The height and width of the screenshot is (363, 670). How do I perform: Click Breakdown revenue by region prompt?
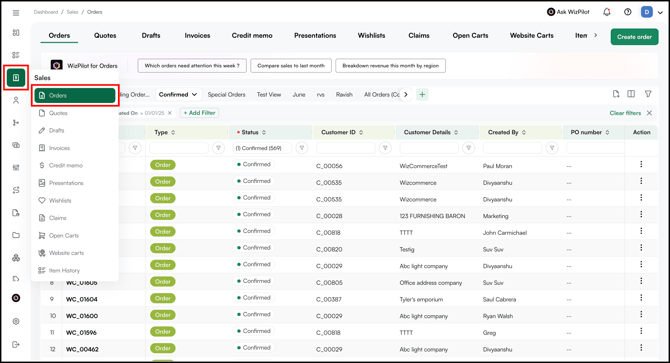(391, 66)
